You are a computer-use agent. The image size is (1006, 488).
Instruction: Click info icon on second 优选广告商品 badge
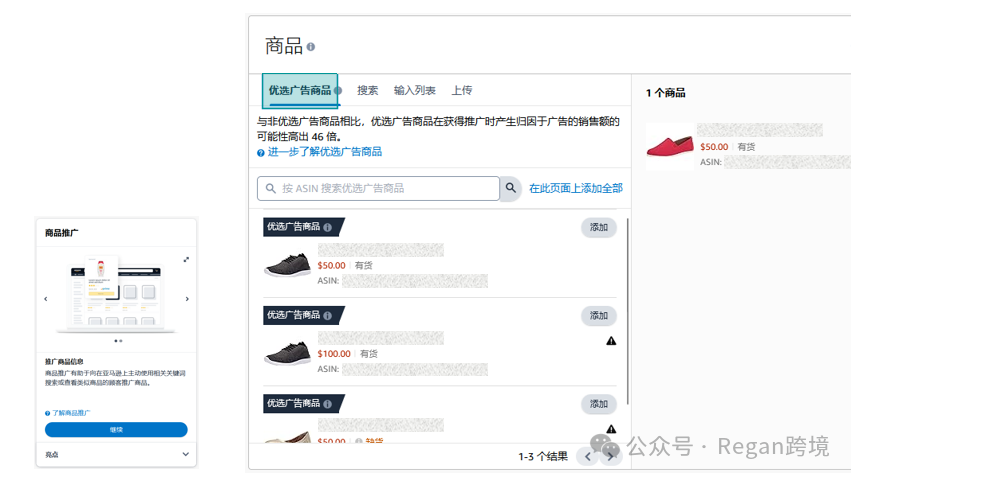pyautogui.click(x=327, y=316)
